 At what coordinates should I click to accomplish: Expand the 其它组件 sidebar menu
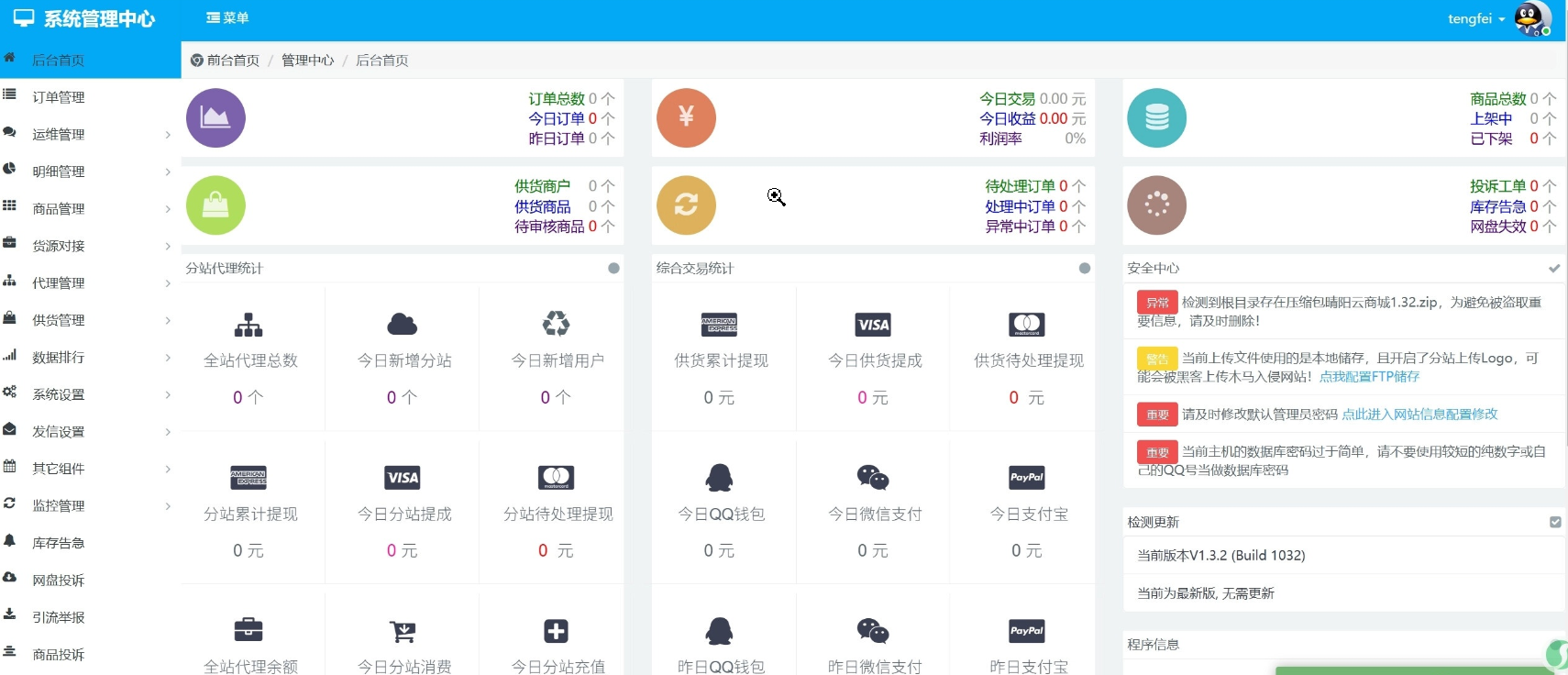pos(90,469)
